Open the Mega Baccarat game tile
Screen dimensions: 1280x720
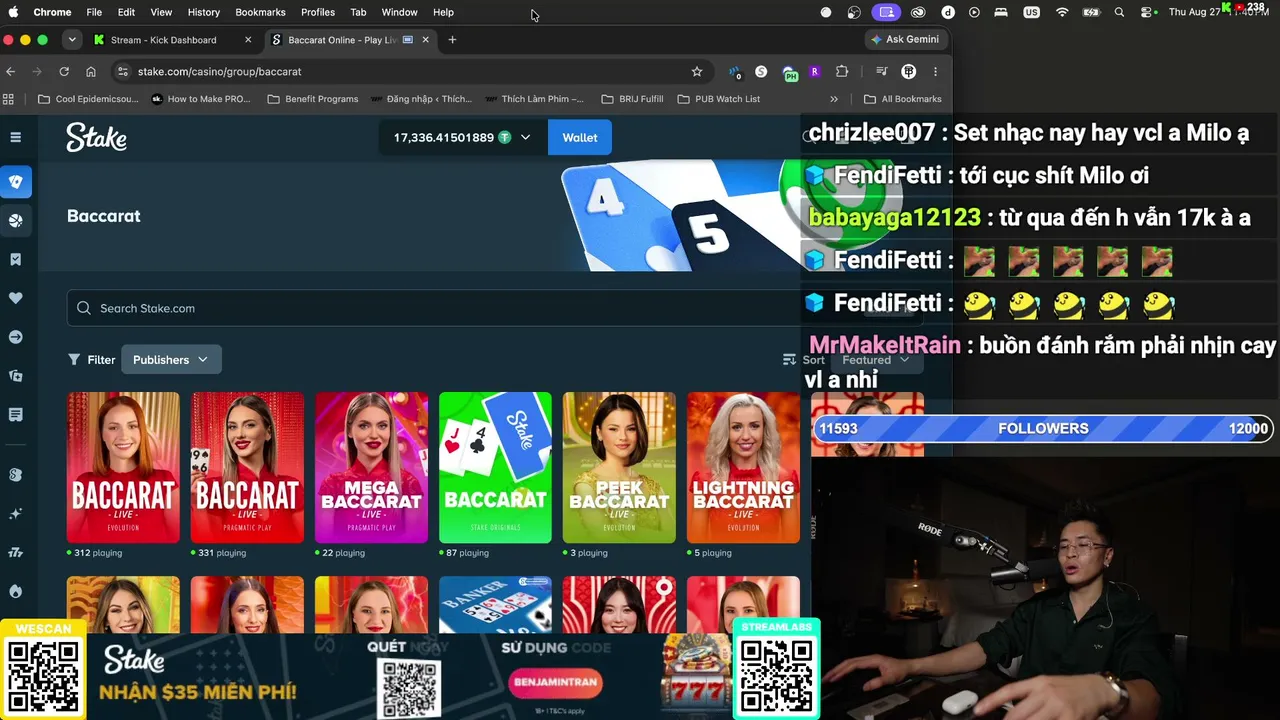click(x=371, y=467)
